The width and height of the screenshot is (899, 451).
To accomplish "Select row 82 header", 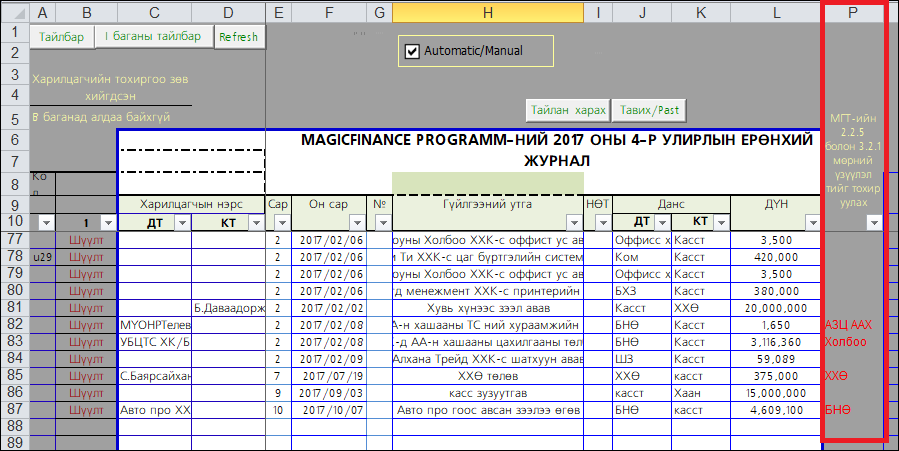I will [x=14, y=324].
